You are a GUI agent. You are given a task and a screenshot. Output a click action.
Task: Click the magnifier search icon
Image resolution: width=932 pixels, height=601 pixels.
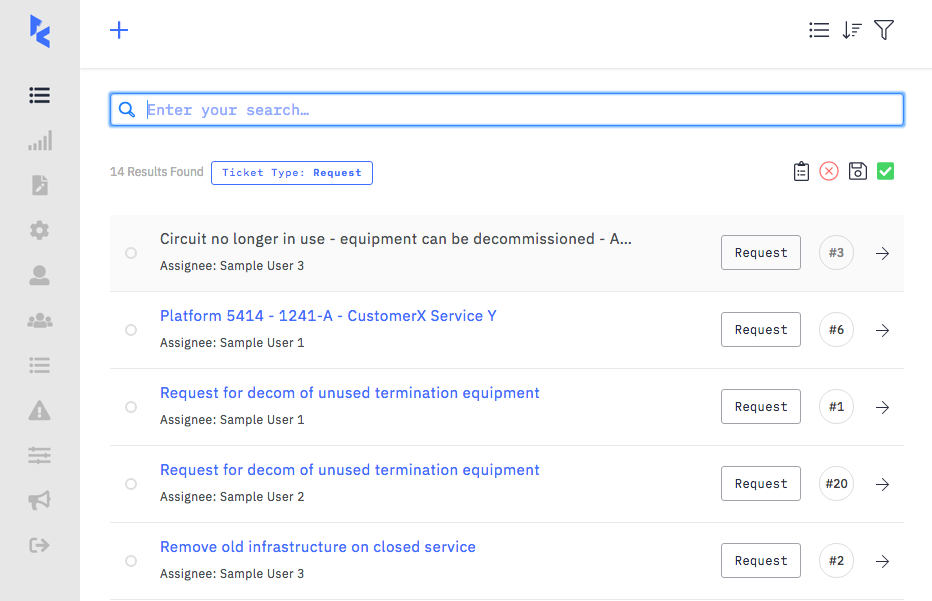127,109
